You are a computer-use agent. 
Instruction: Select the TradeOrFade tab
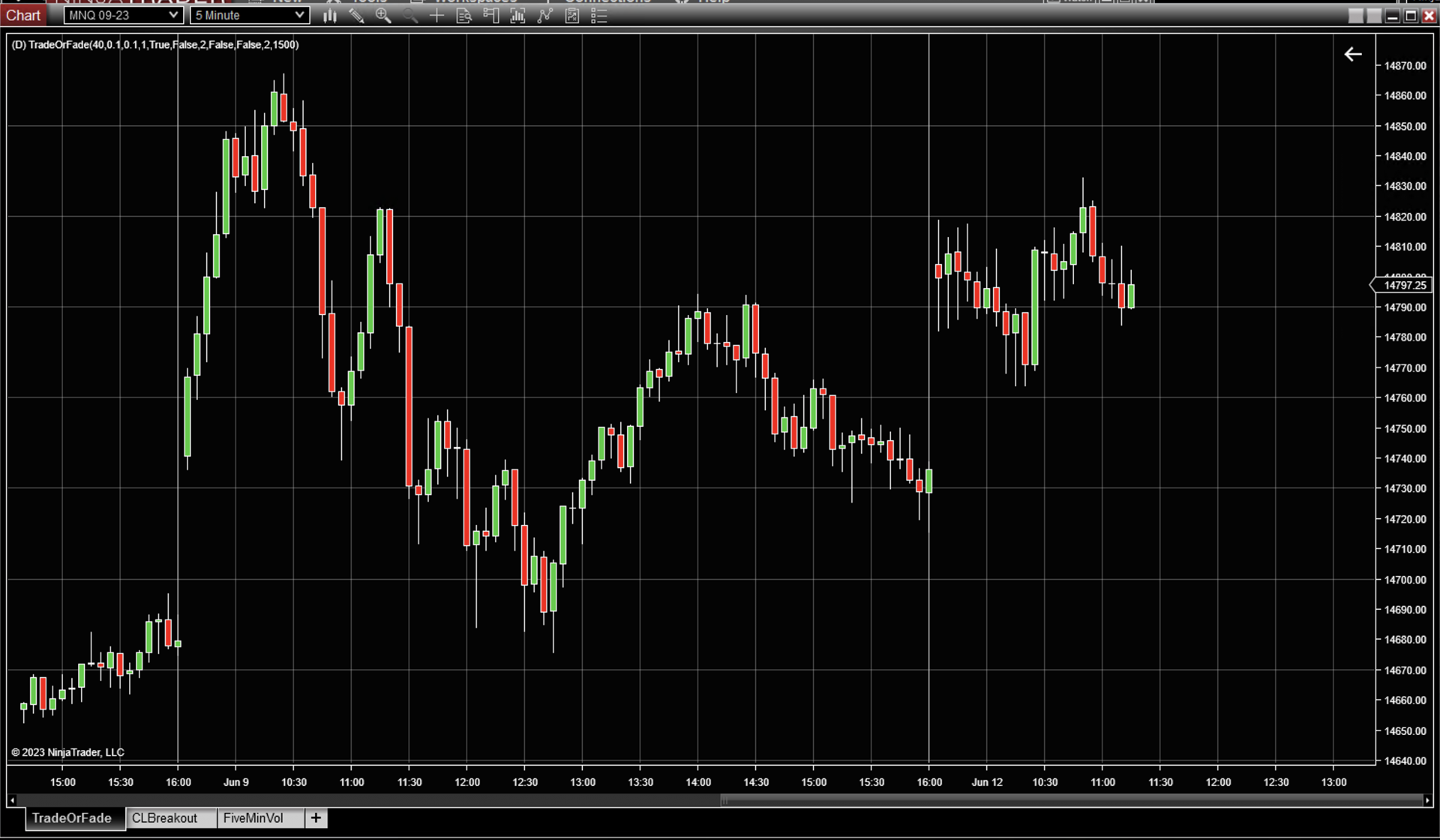(72, 818)
